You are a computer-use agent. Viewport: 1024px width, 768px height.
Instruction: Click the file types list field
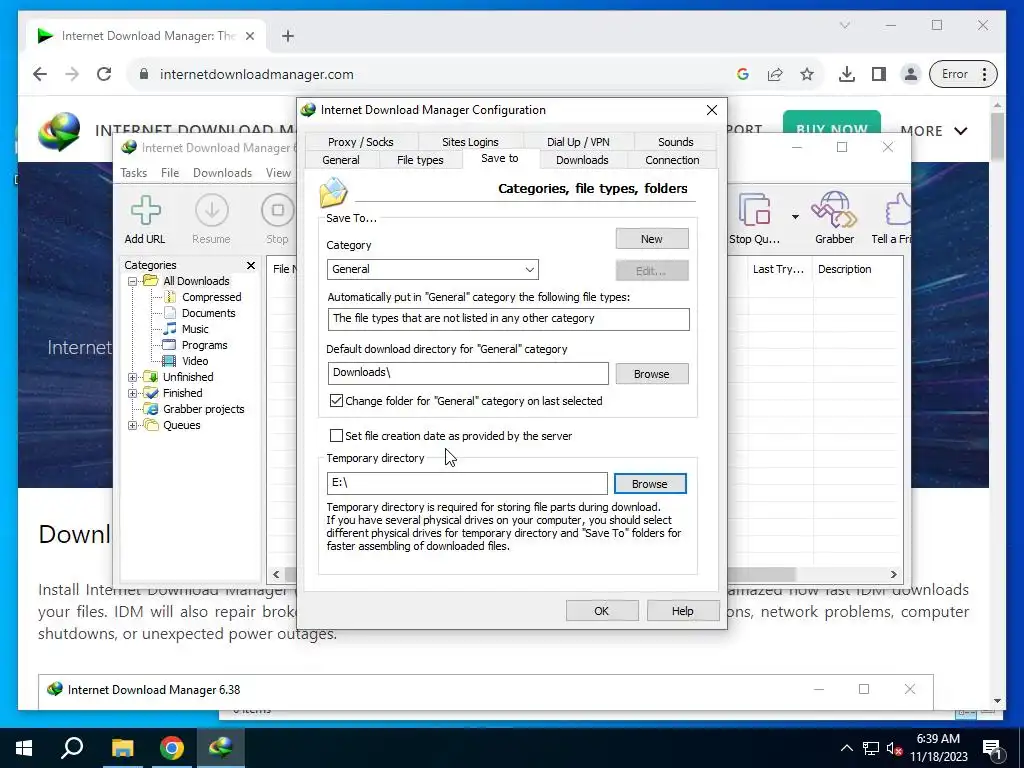point(508,319)
